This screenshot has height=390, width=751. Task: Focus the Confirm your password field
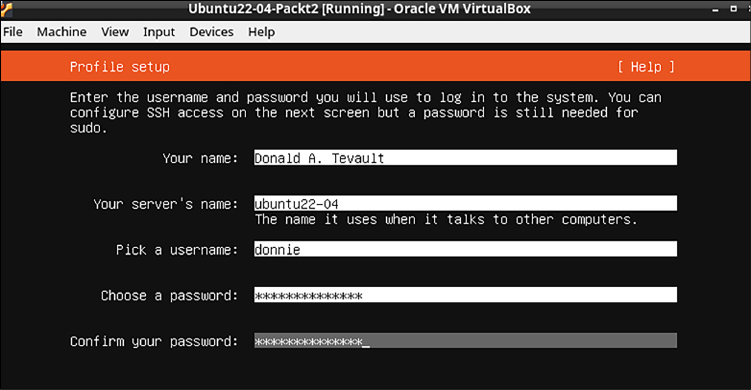tap(465, 341)
